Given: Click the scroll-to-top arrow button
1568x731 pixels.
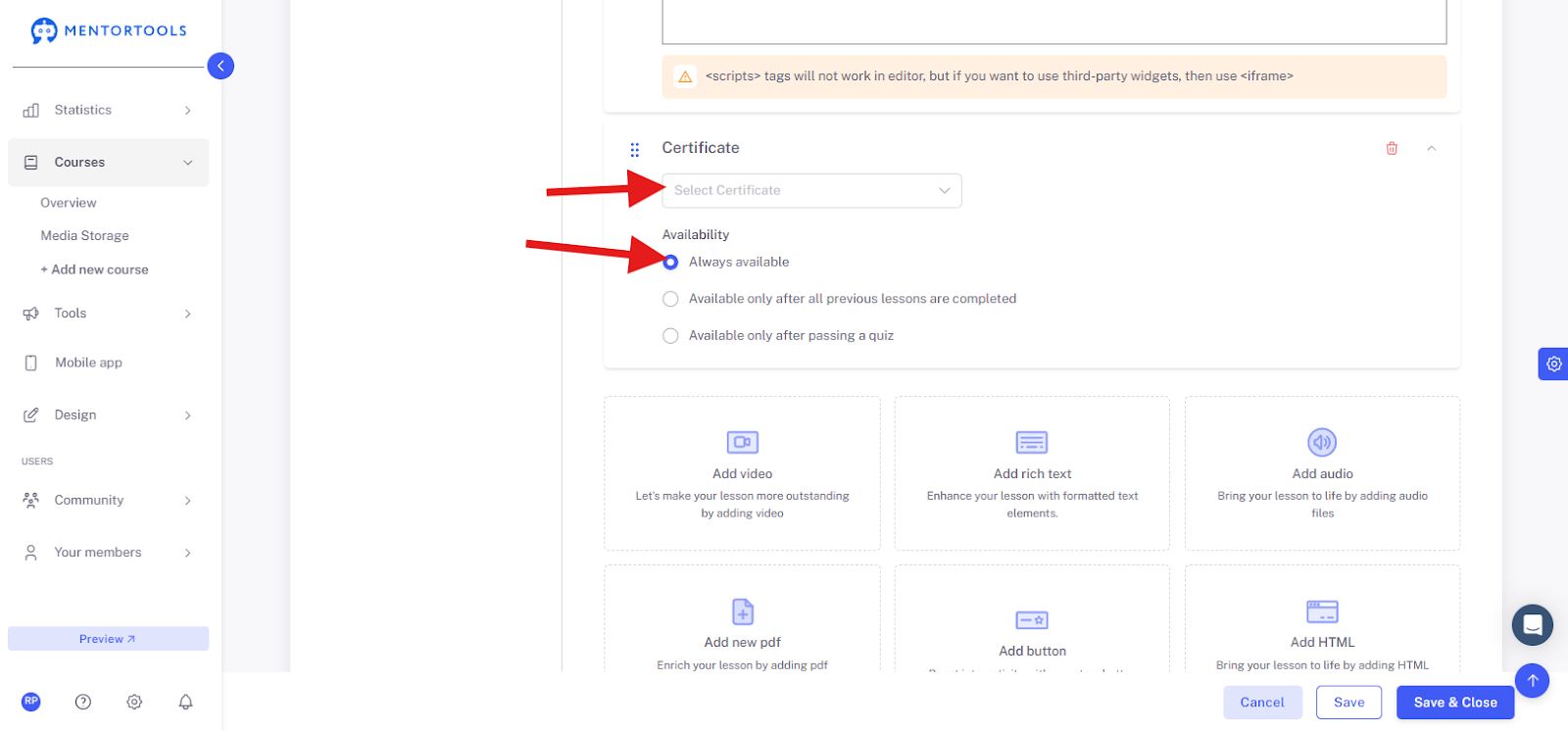Looking at the screenshot, I should [x=1532, y=680].
